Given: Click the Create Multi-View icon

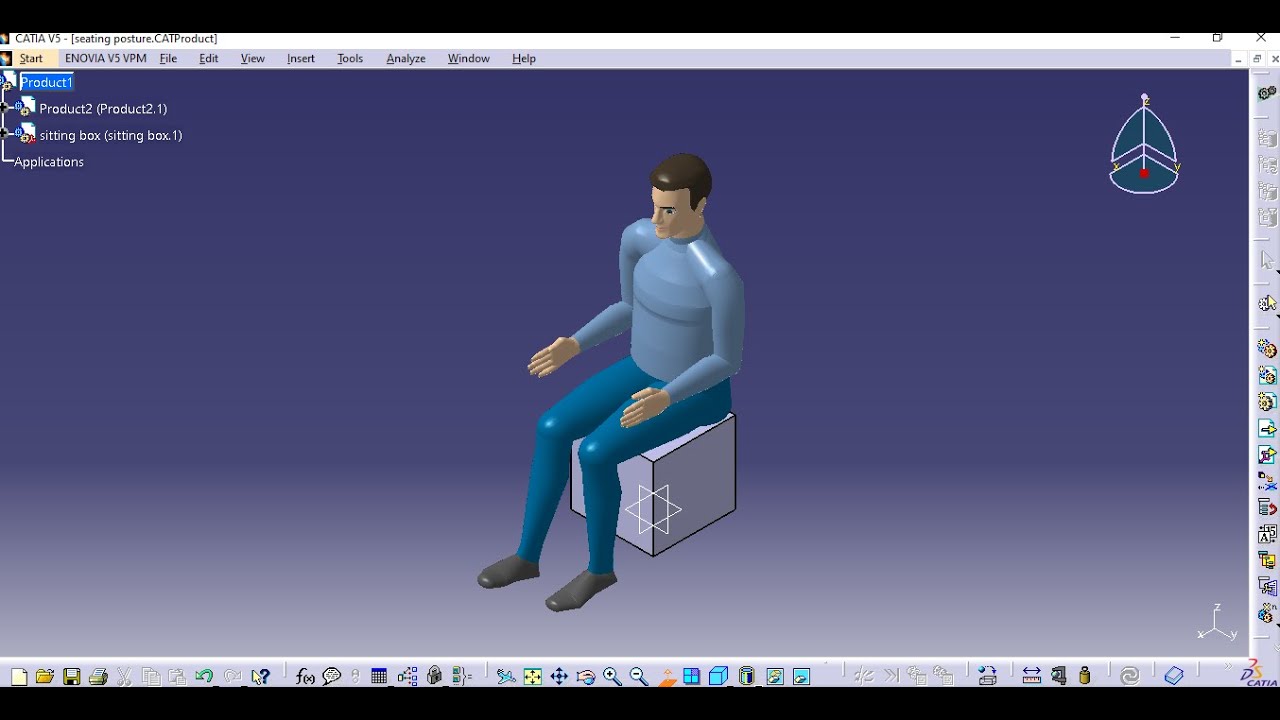Looking at the screenshot, I should 692,677.
